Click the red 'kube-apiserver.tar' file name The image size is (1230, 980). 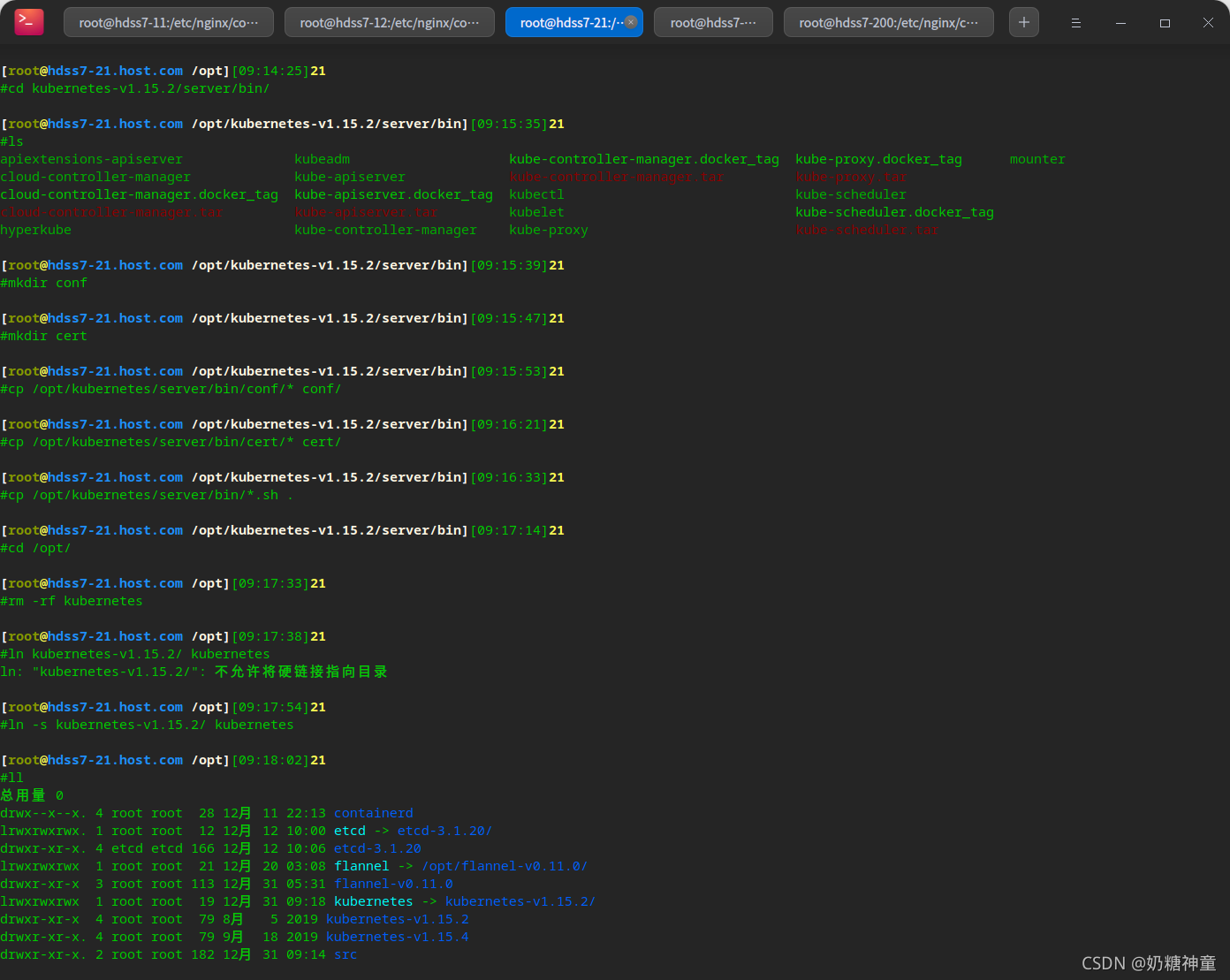(366, 212)
